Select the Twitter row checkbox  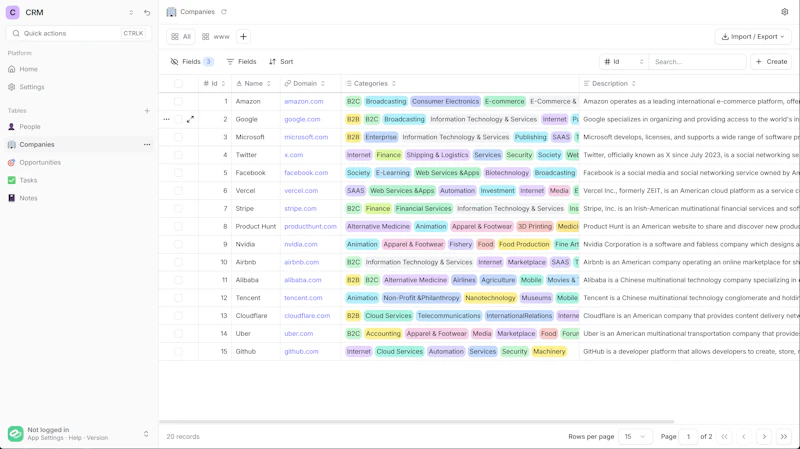click(178, 155)
